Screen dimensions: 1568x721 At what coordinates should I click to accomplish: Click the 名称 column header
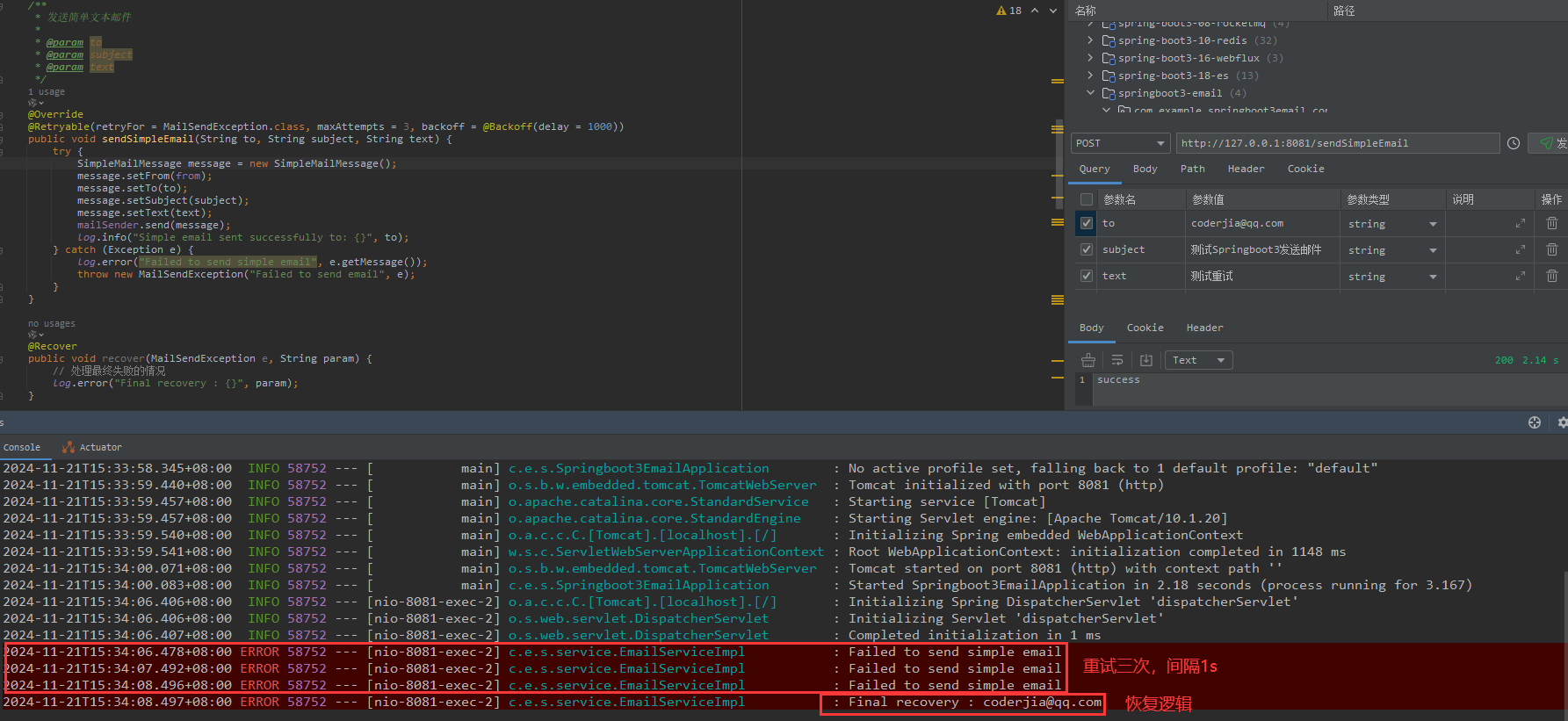(1086, 11)
